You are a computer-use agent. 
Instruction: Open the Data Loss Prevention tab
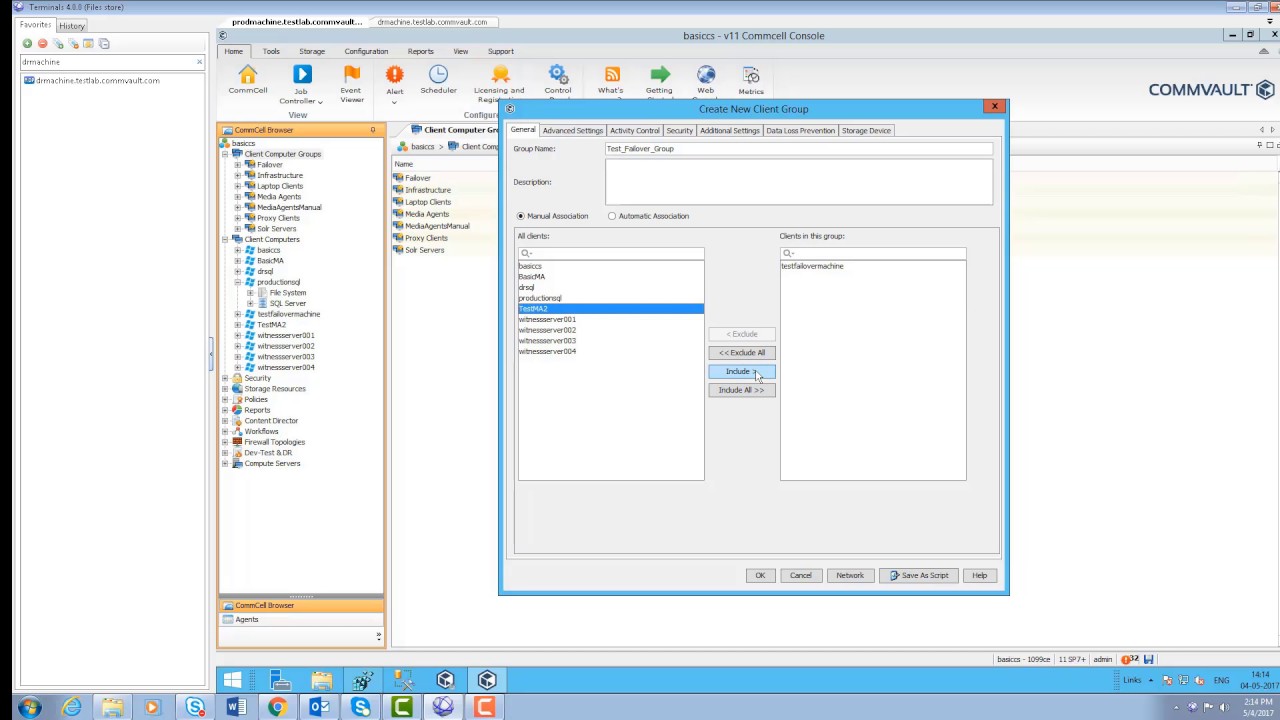pos(801,130)
